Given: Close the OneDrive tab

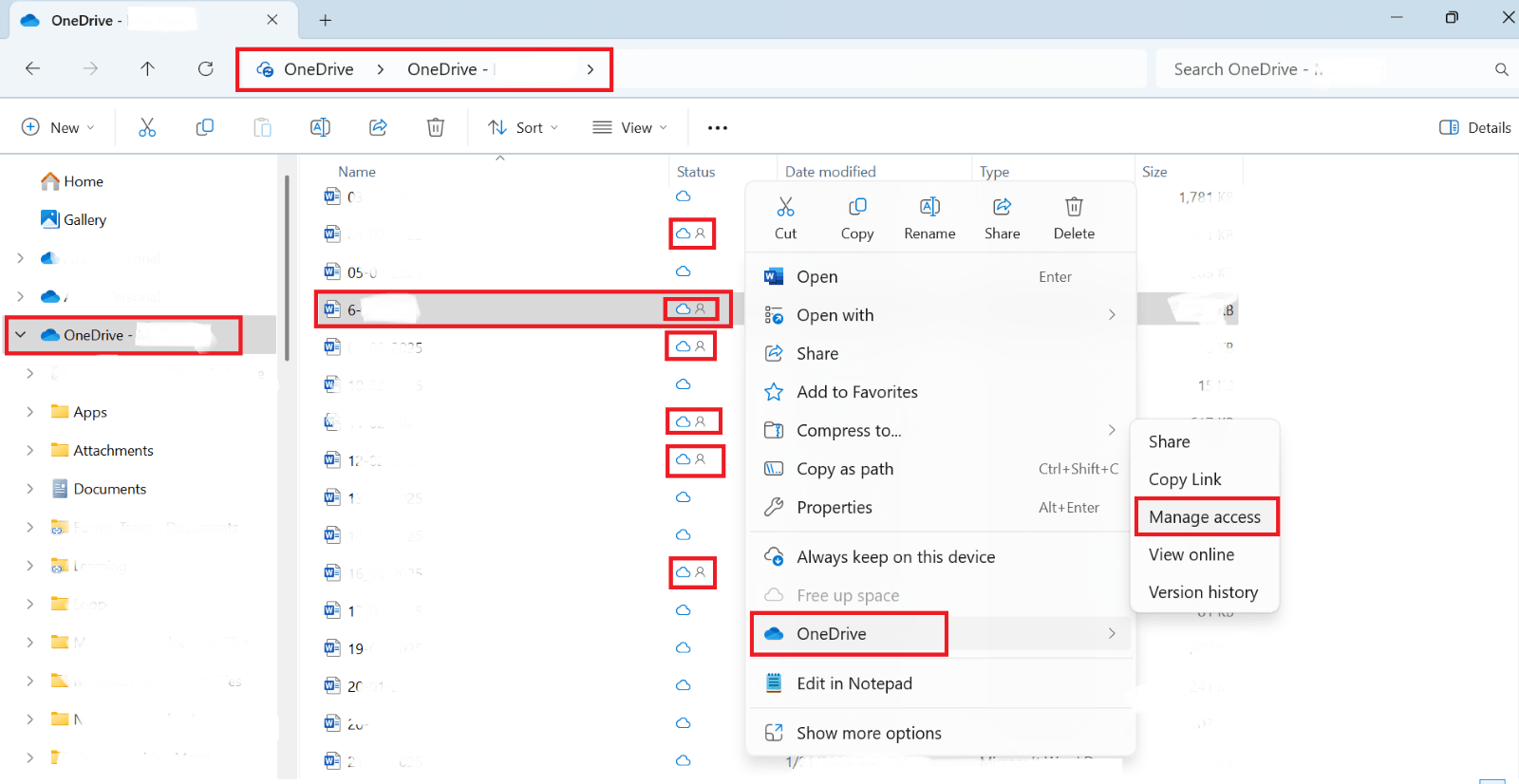Looking at the screenshot, I should click(x=272, y=20).
